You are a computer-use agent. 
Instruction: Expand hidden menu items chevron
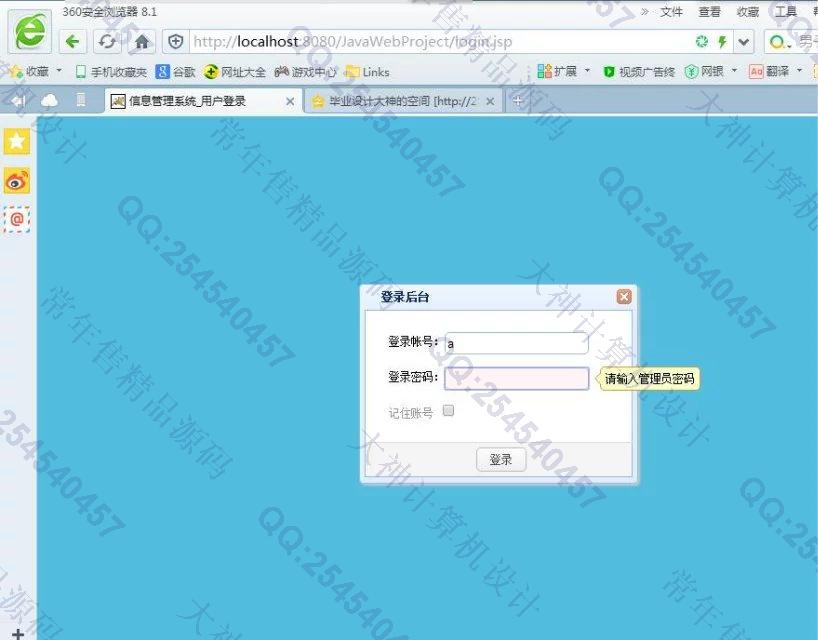(x=645, y=11)
